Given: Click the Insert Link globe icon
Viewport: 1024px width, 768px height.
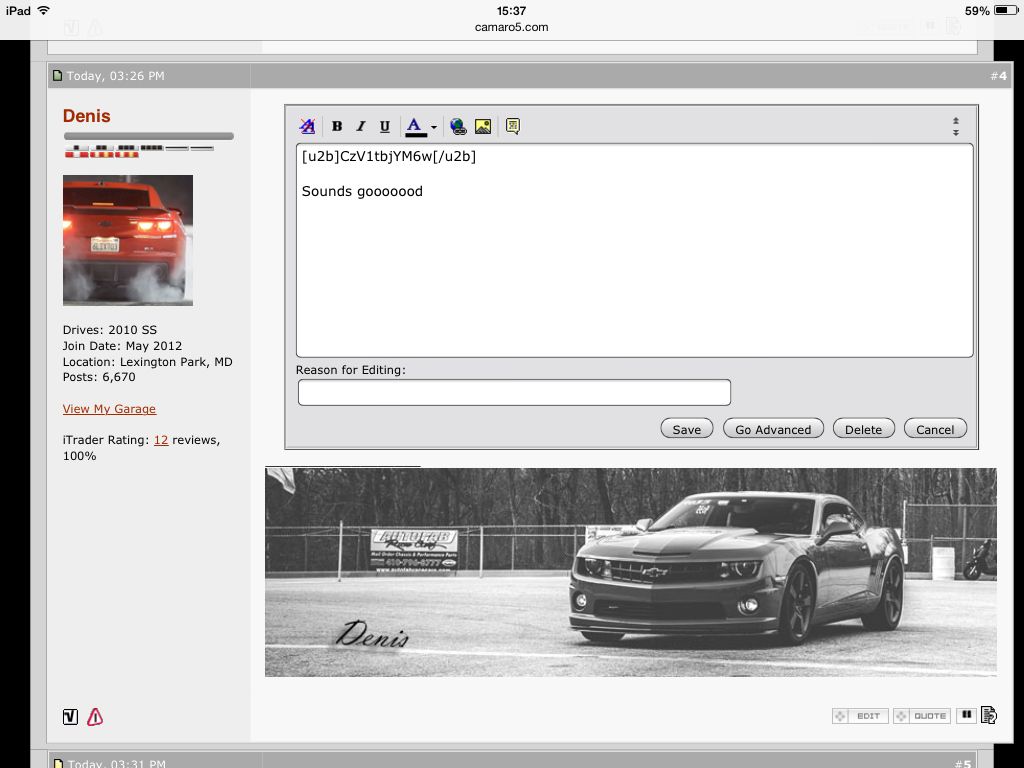Looking at the screenshot, I should tap(458, 126).
